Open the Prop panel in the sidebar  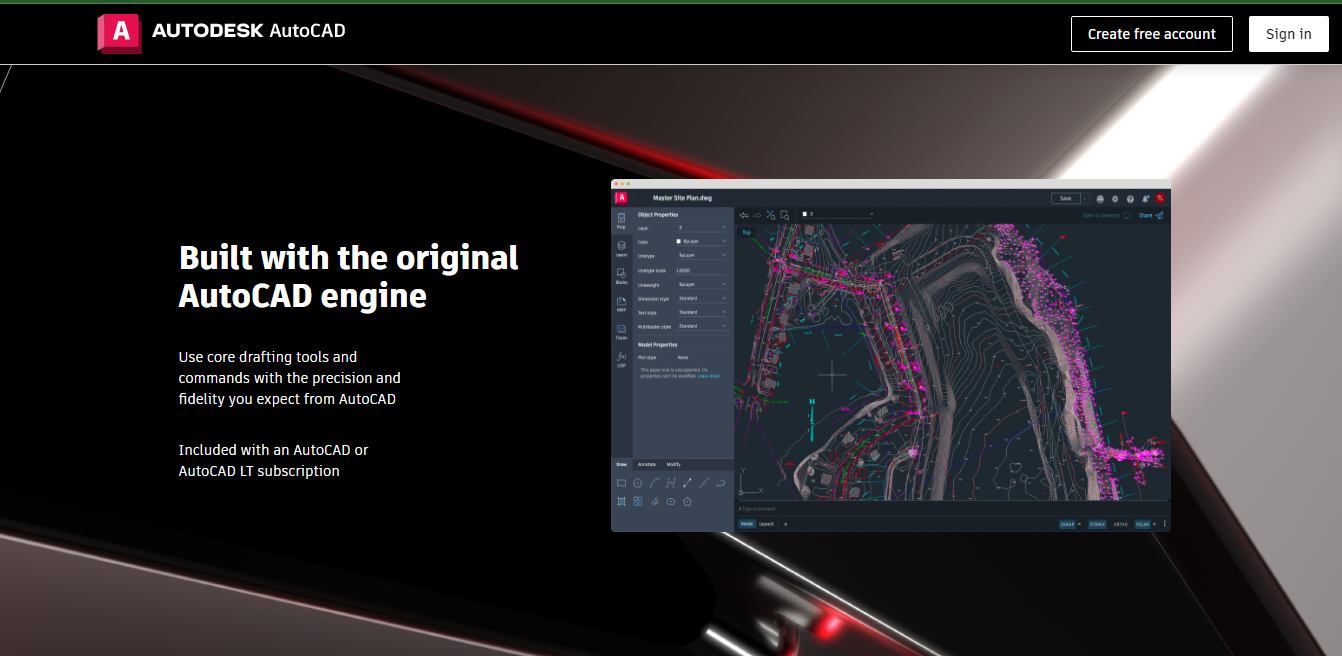click(x=621, y=221)
